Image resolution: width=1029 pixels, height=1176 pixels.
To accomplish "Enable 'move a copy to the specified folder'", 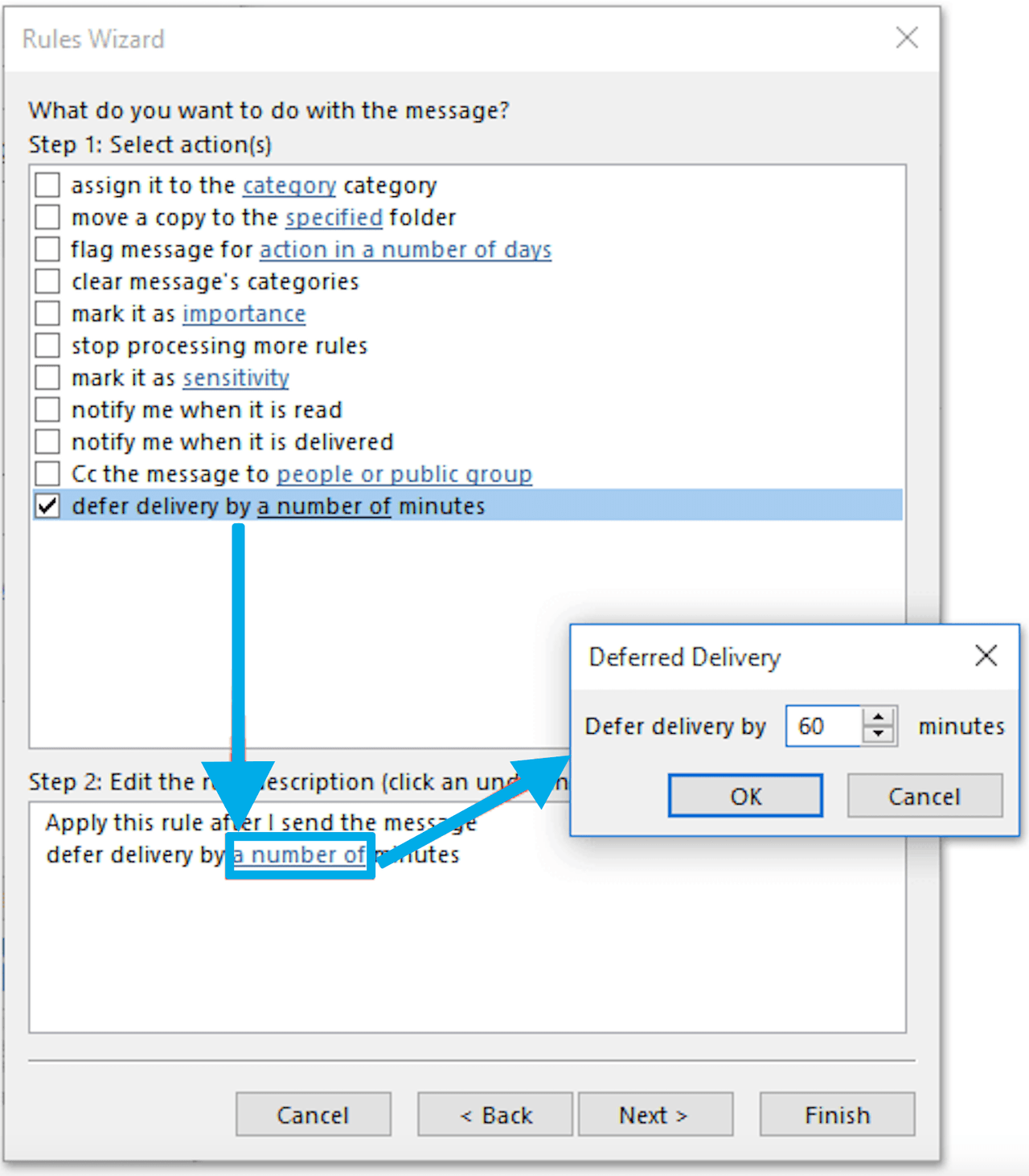I will 46,216.
